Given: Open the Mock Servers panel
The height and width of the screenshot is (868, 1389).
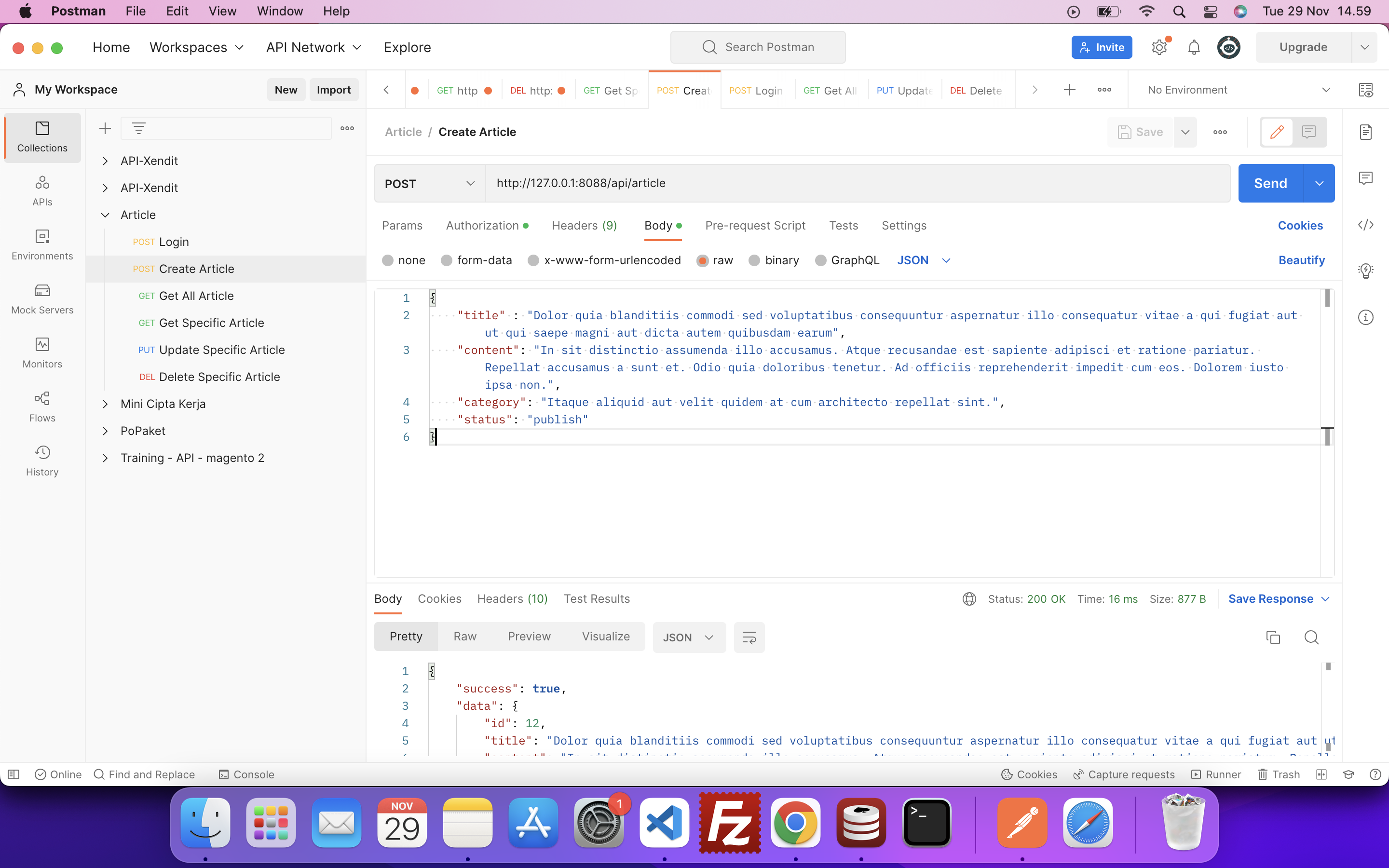Looking at the screenshot, I should tap(42, 299).
